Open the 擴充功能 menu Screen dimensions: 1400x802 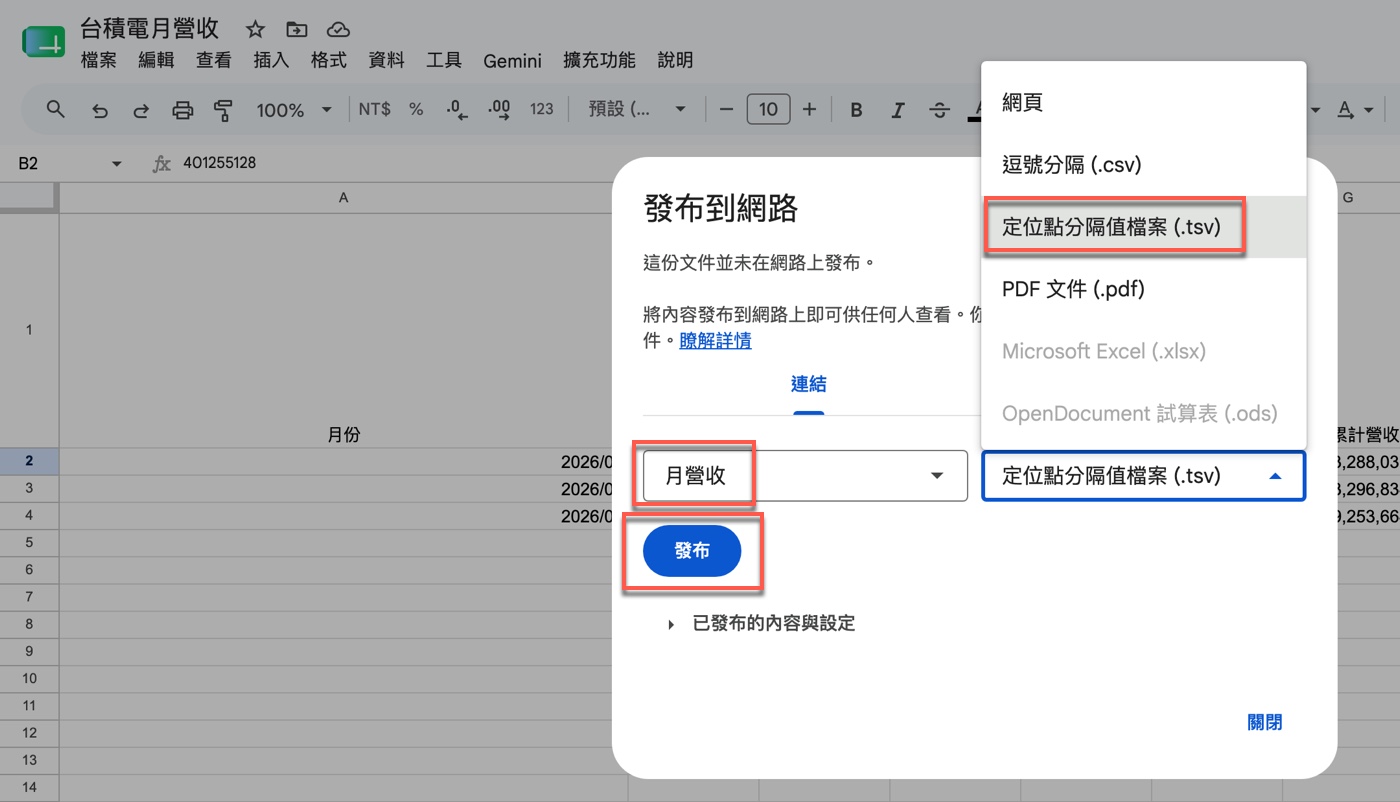pos(599,60)
